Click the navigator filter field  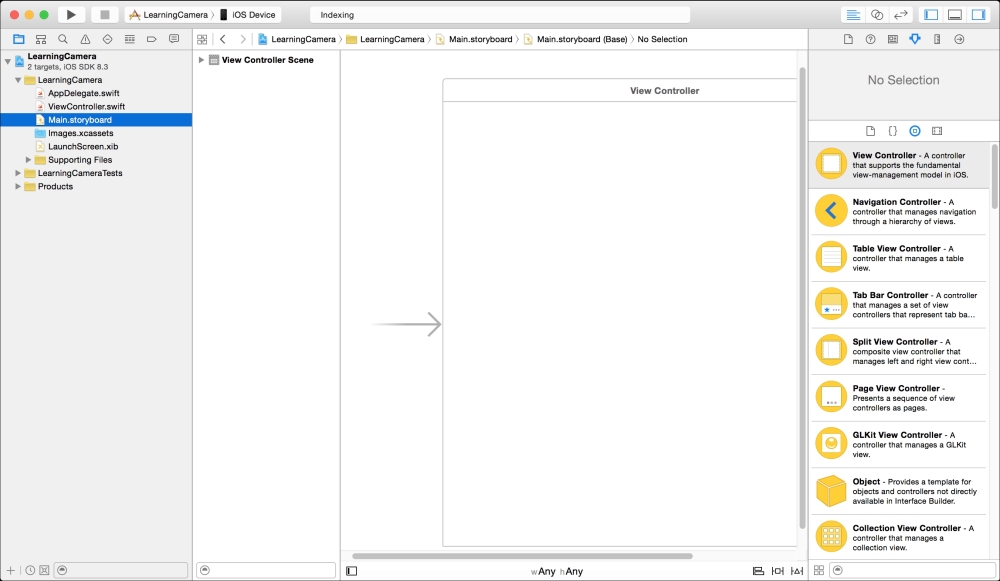[x=121, y=570]
